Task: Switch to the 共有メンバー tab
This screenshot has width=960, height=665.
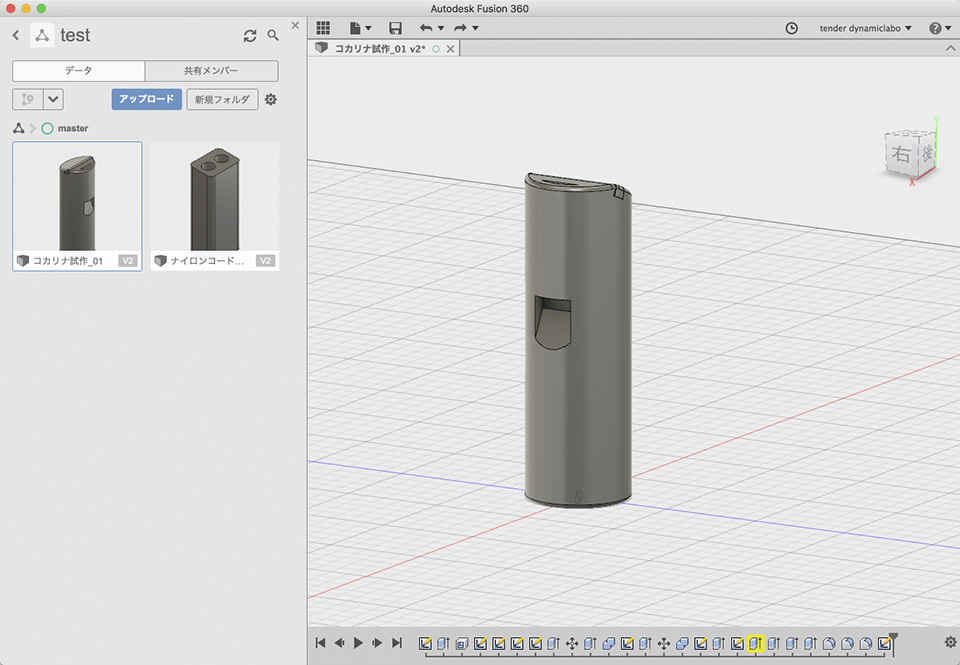Action: tap(211, 70)
